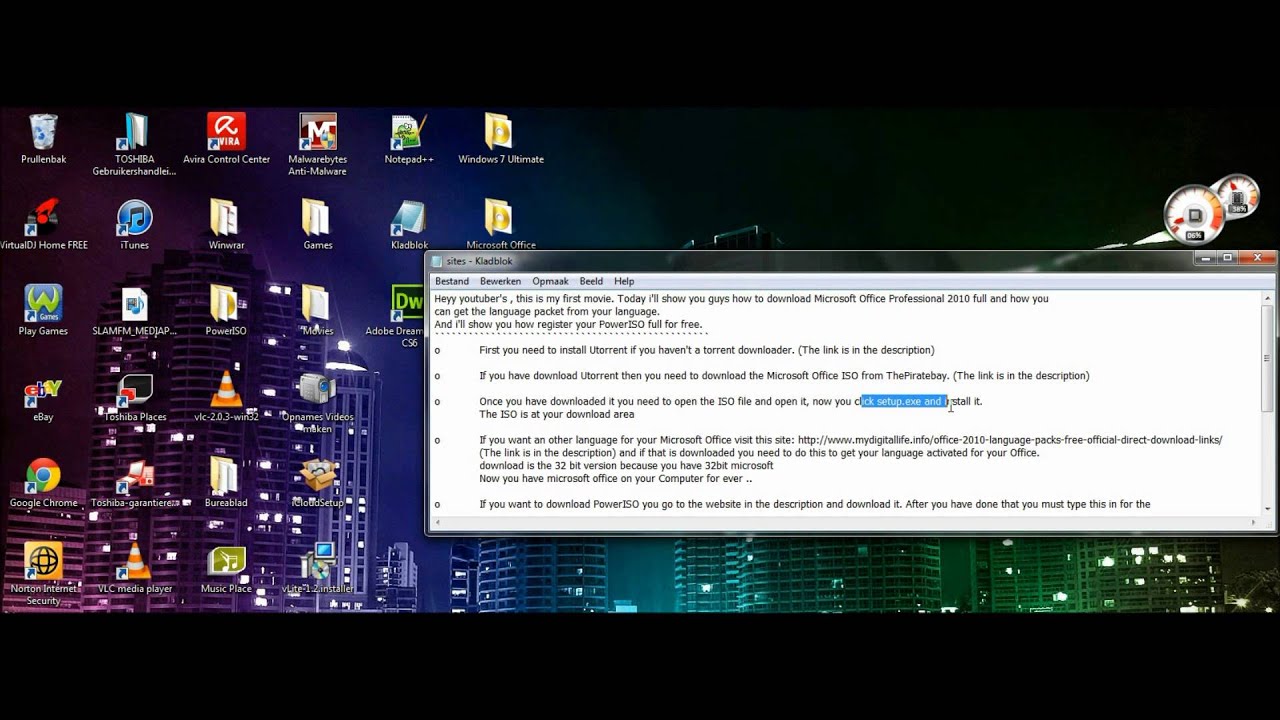Launch Norton Internet Security
This screenshot has width=1280, height=720.
(x=43, y=575)
